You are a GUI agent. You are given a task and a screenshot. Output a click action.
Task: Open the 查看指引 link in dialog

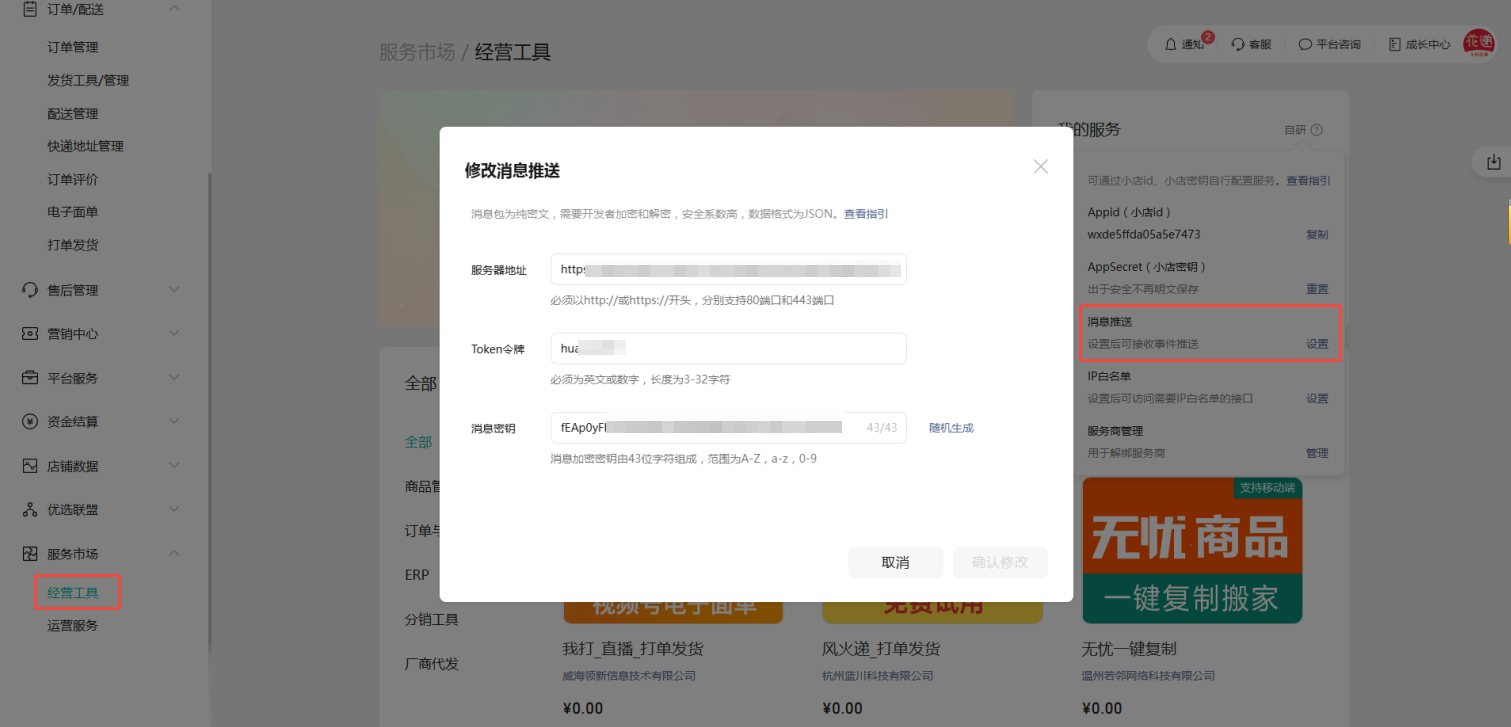coord(866,214)
